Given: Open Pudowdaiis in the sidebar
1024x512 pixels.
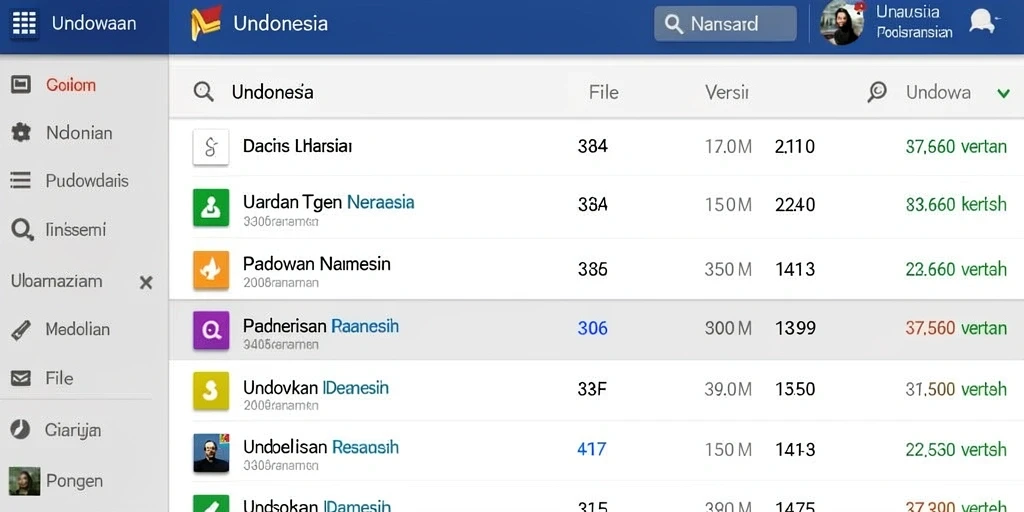Looking at the screenshot, I should click(87, 180).
